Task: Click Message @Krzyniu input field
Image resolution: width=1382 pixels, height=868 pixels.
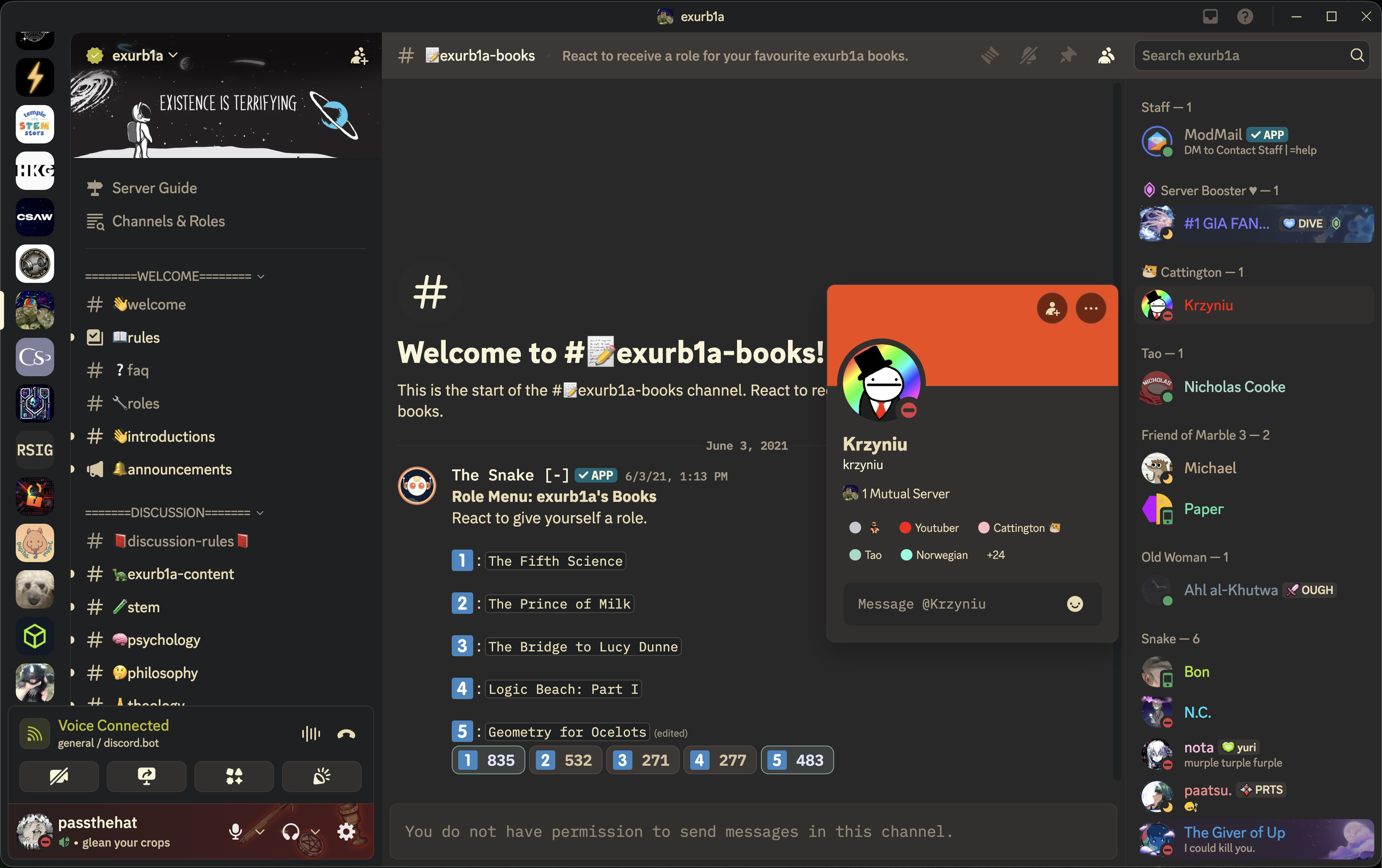Action: [x=972, y=604]
